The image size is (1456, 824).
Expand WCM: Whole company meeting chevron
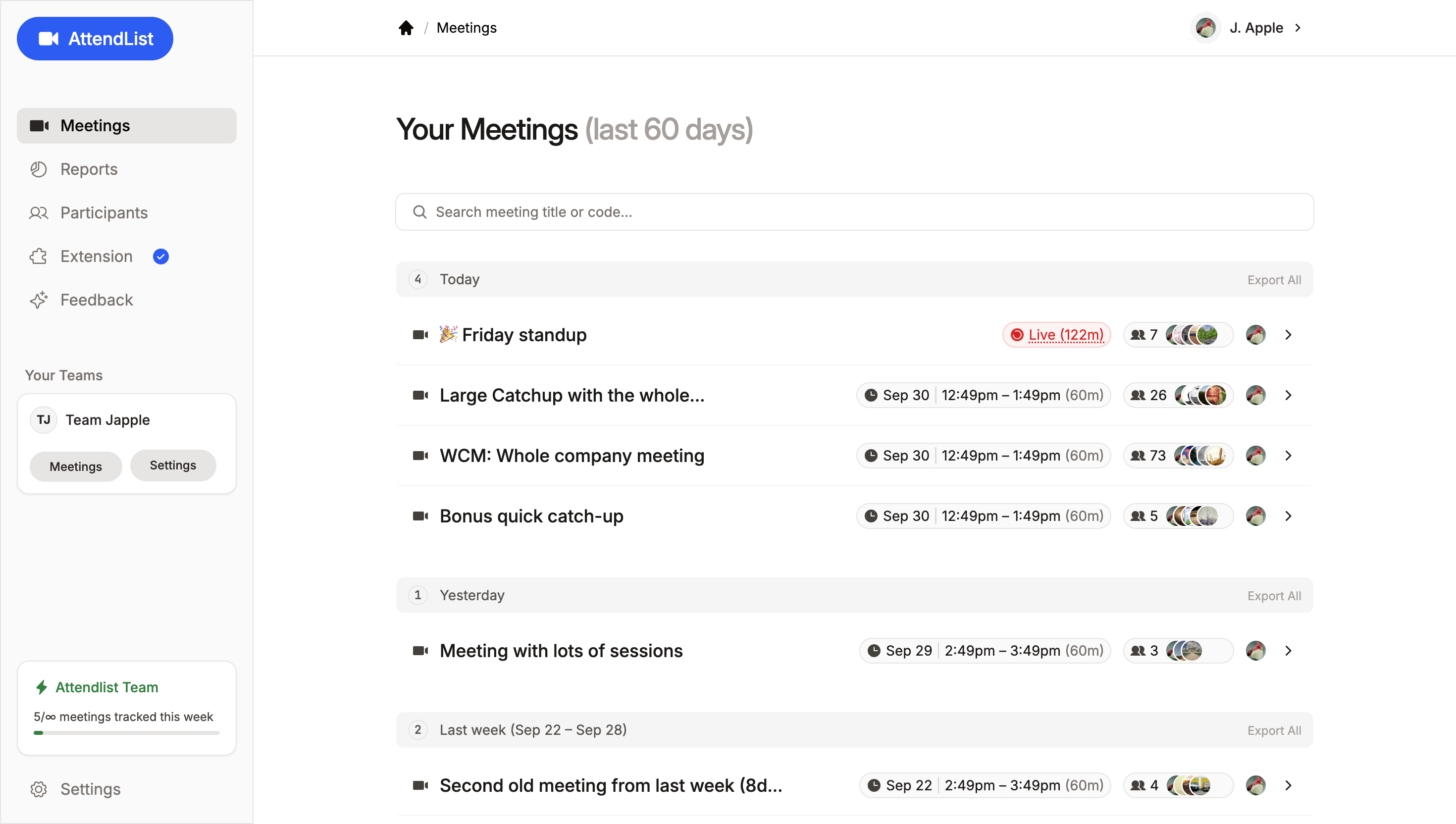[x=1288, y=456]
